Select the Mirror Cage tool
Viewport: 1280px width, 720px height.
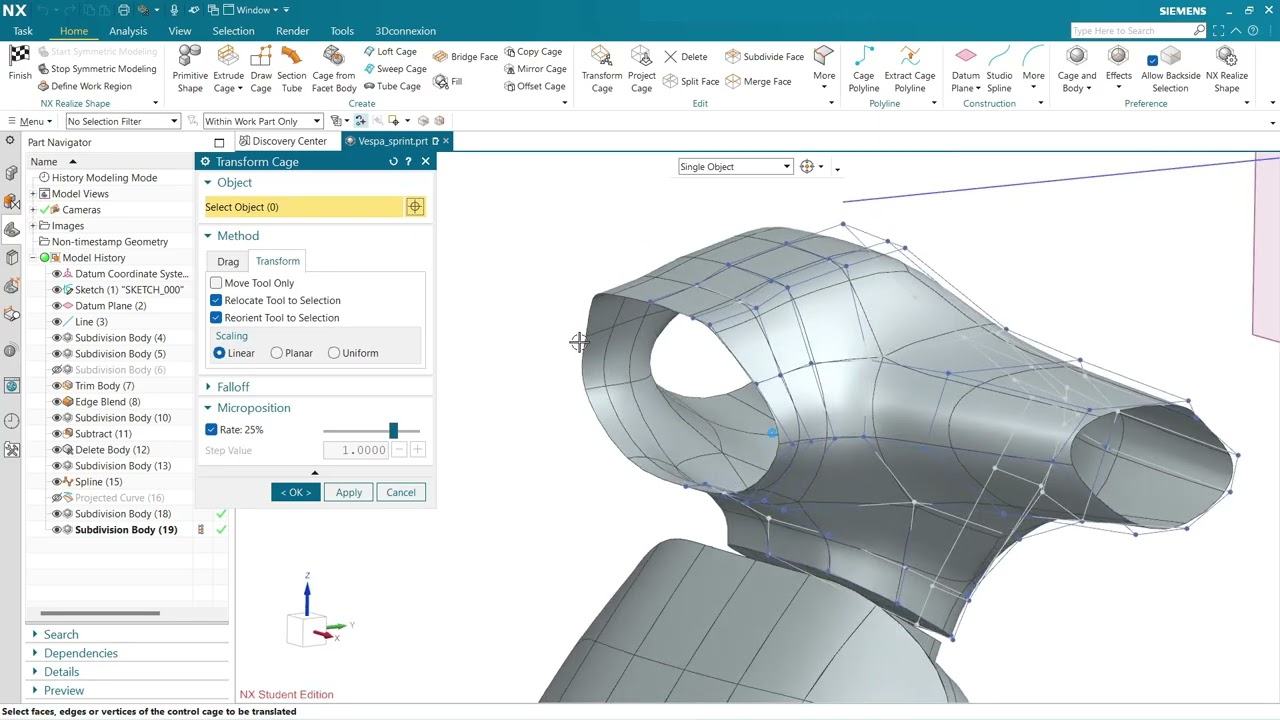(x=535, y=69)
